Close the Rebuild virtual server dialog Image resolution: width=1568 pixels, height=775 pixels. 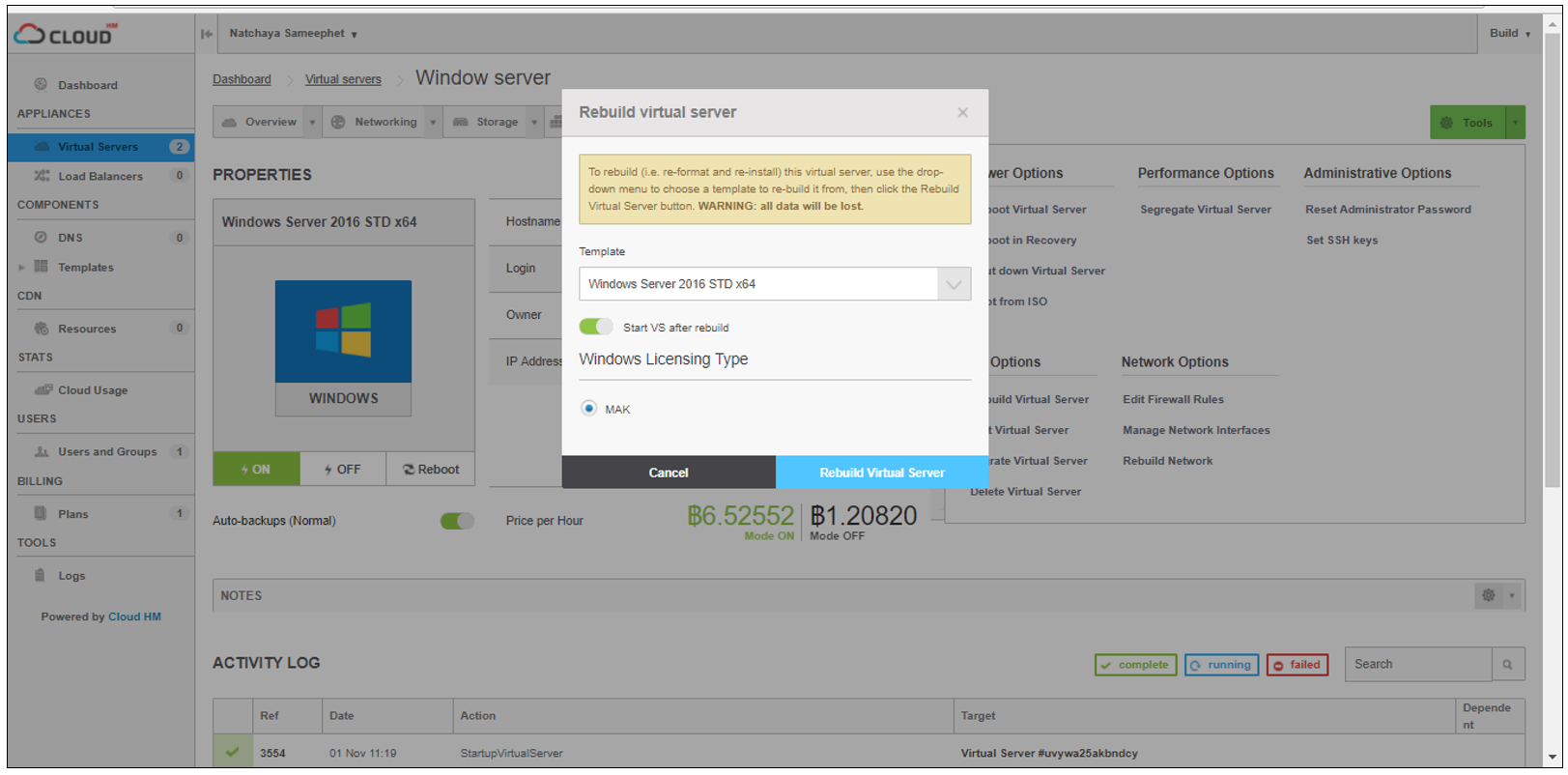(962, 113)
